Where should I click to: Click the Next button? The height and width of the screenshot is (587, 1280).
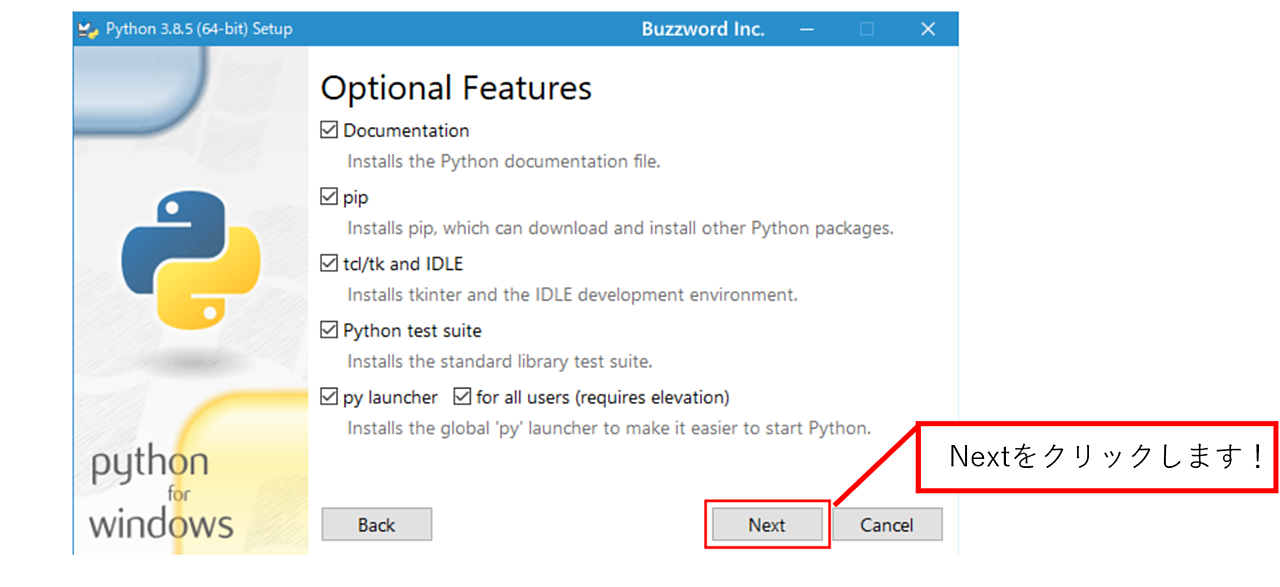[x=767, y=525]
